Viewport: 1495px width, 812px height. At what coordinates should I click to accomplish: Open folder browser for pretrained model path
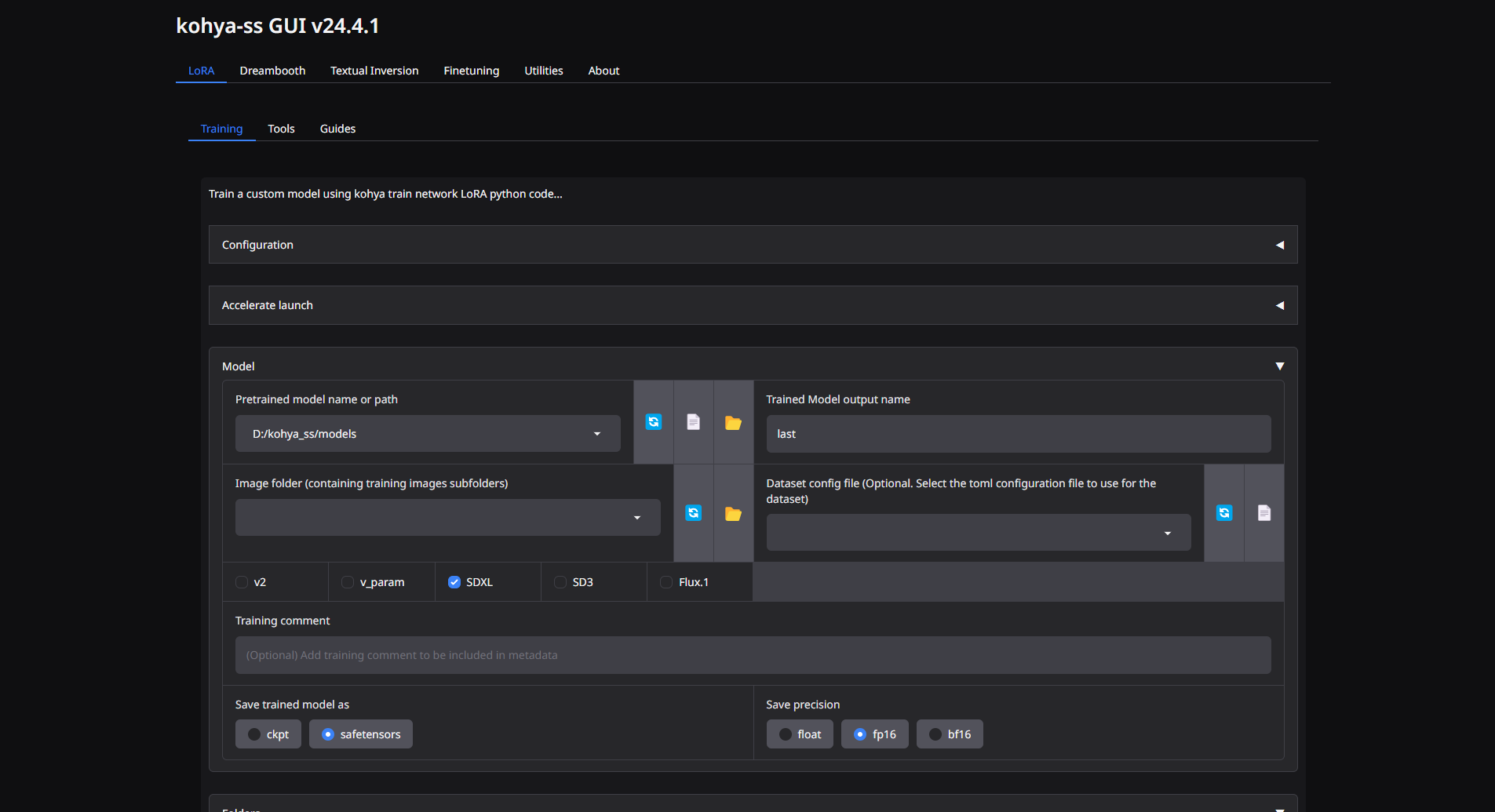(x=733, y=423)
